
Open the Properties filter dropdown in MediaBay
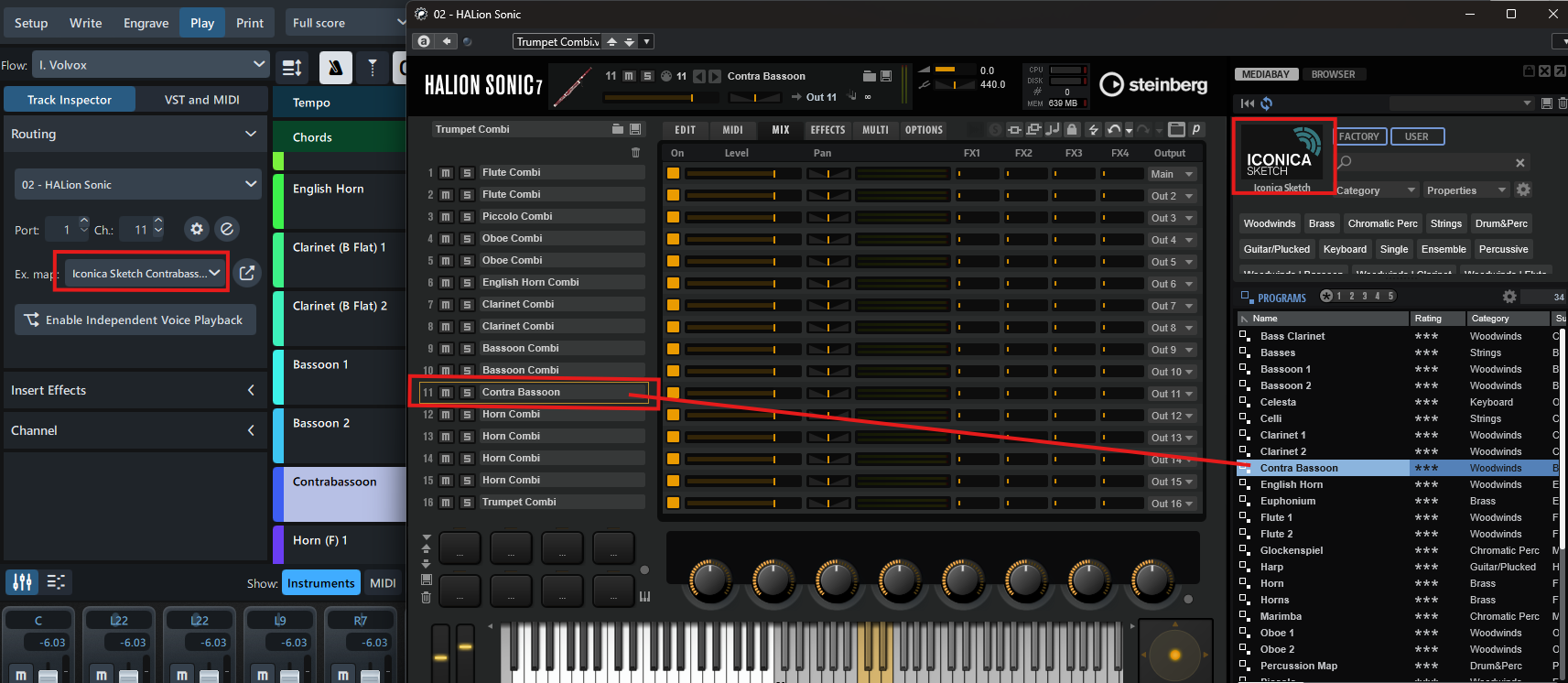[x=1467, y=190]
